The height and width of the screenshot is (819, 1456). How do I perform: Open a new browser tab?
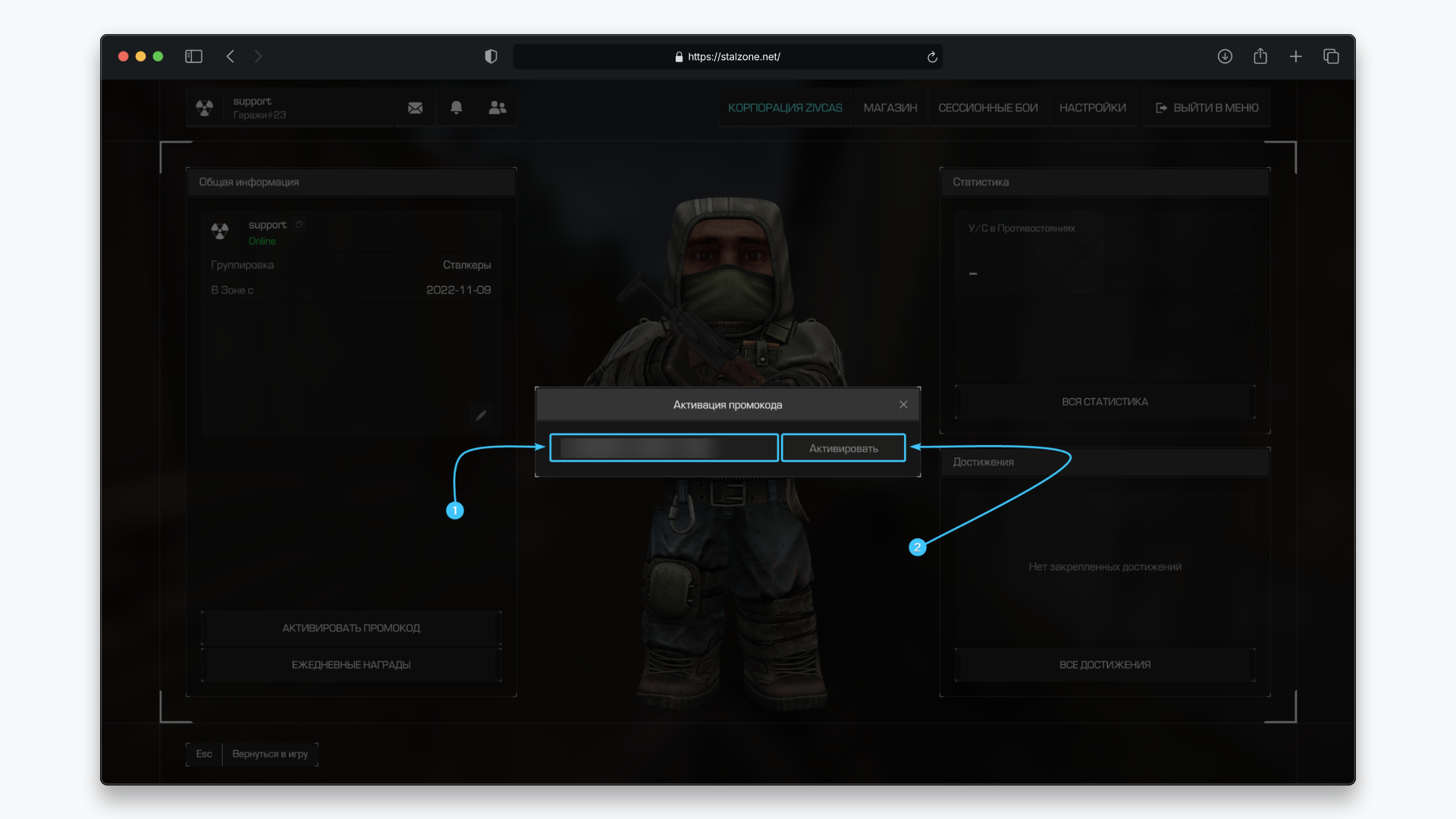pos(1296,57)
